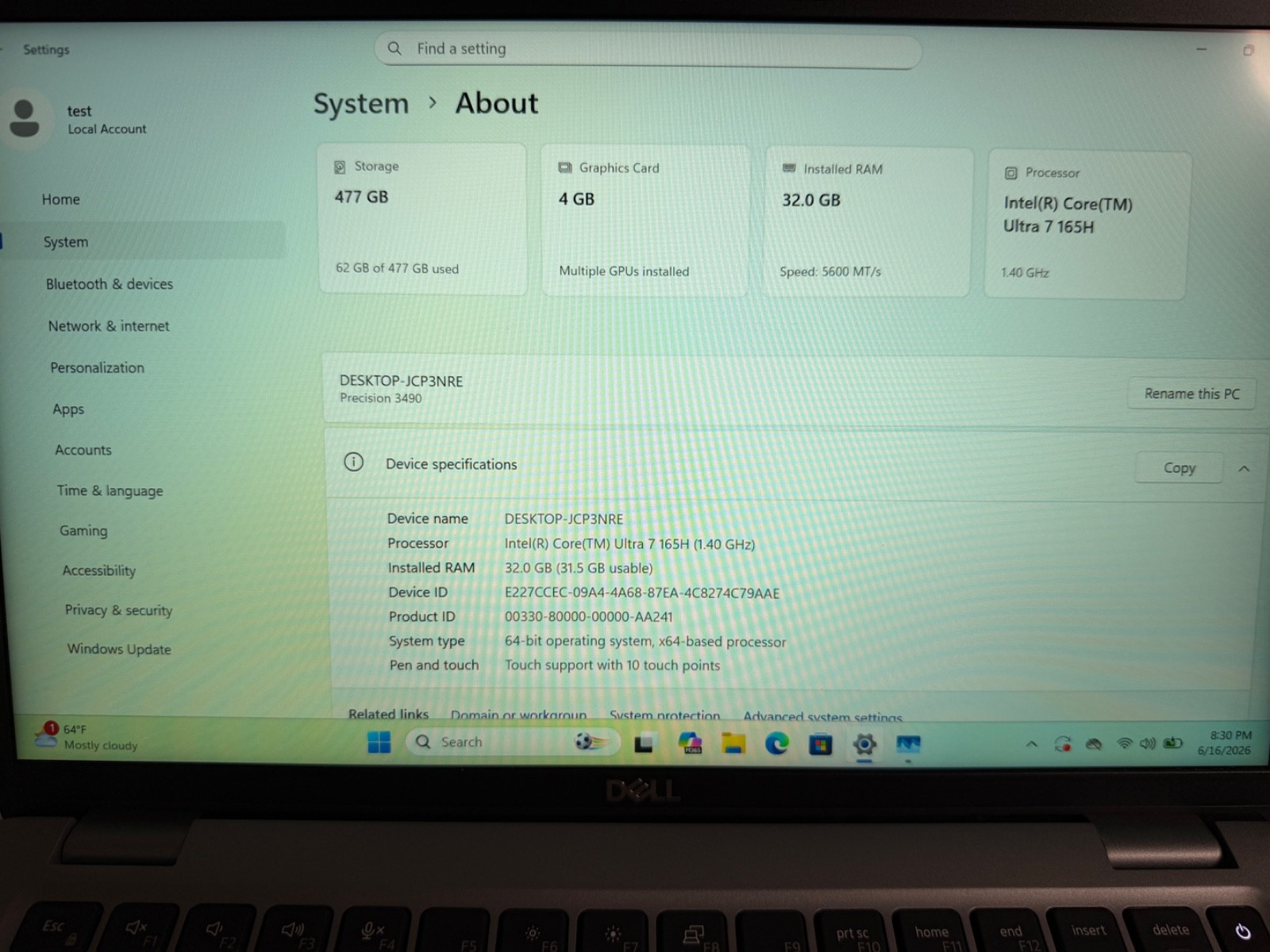Click the red sync tray icon
The image size is (1270, 952).
[x=1063, y=744]
